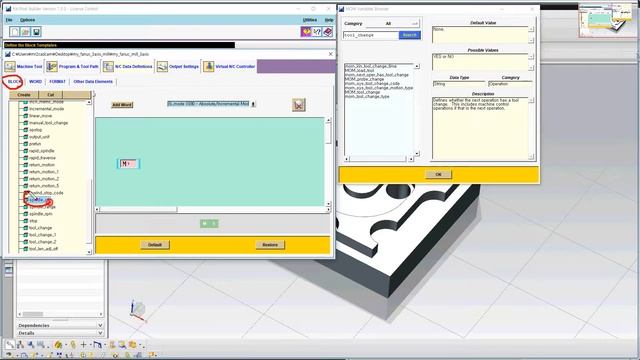Select incremental_mode in the block tree
The width and height of the screenshot is (640, 360).
[47, 109]
